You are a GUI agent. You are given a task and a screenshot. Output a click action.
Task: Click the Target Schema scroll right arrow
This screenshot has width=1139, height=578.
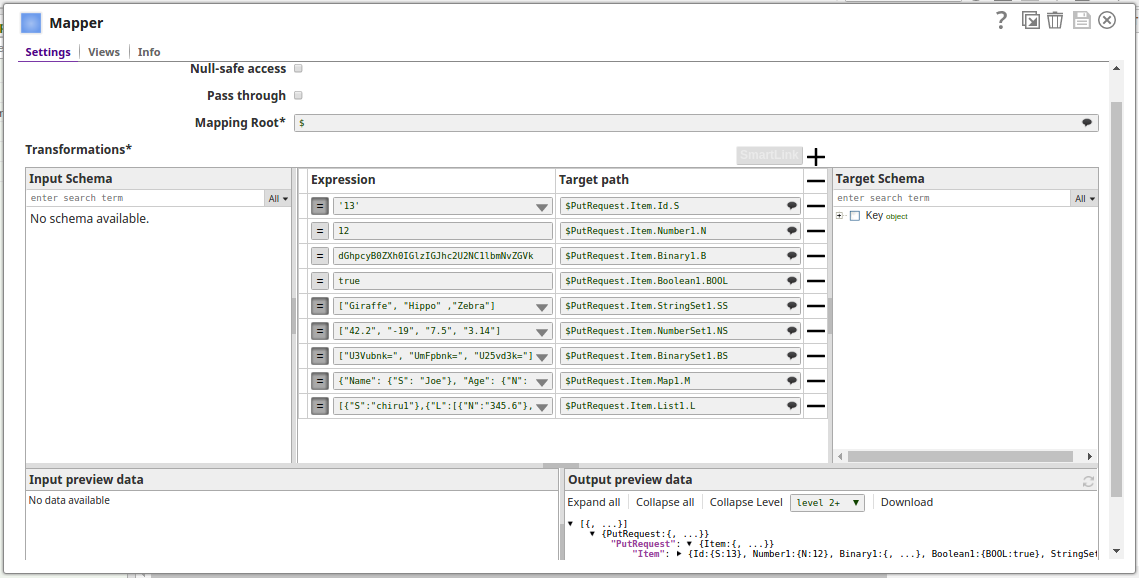click(1090, 457)
